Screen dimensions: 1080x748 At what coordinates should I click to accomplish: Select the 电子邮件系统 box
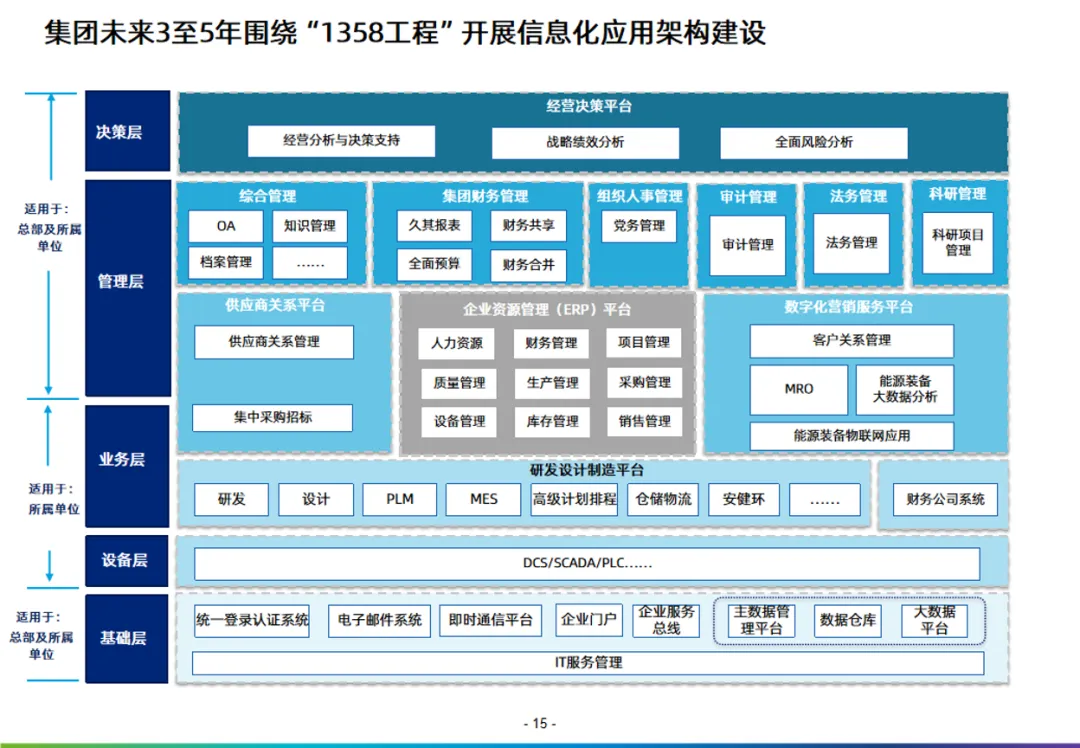pos(380,621)
